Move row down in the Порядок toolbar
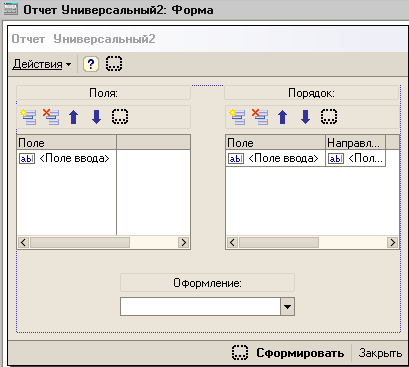Viewport: 409px width, 367px height. tap(305, 117)
